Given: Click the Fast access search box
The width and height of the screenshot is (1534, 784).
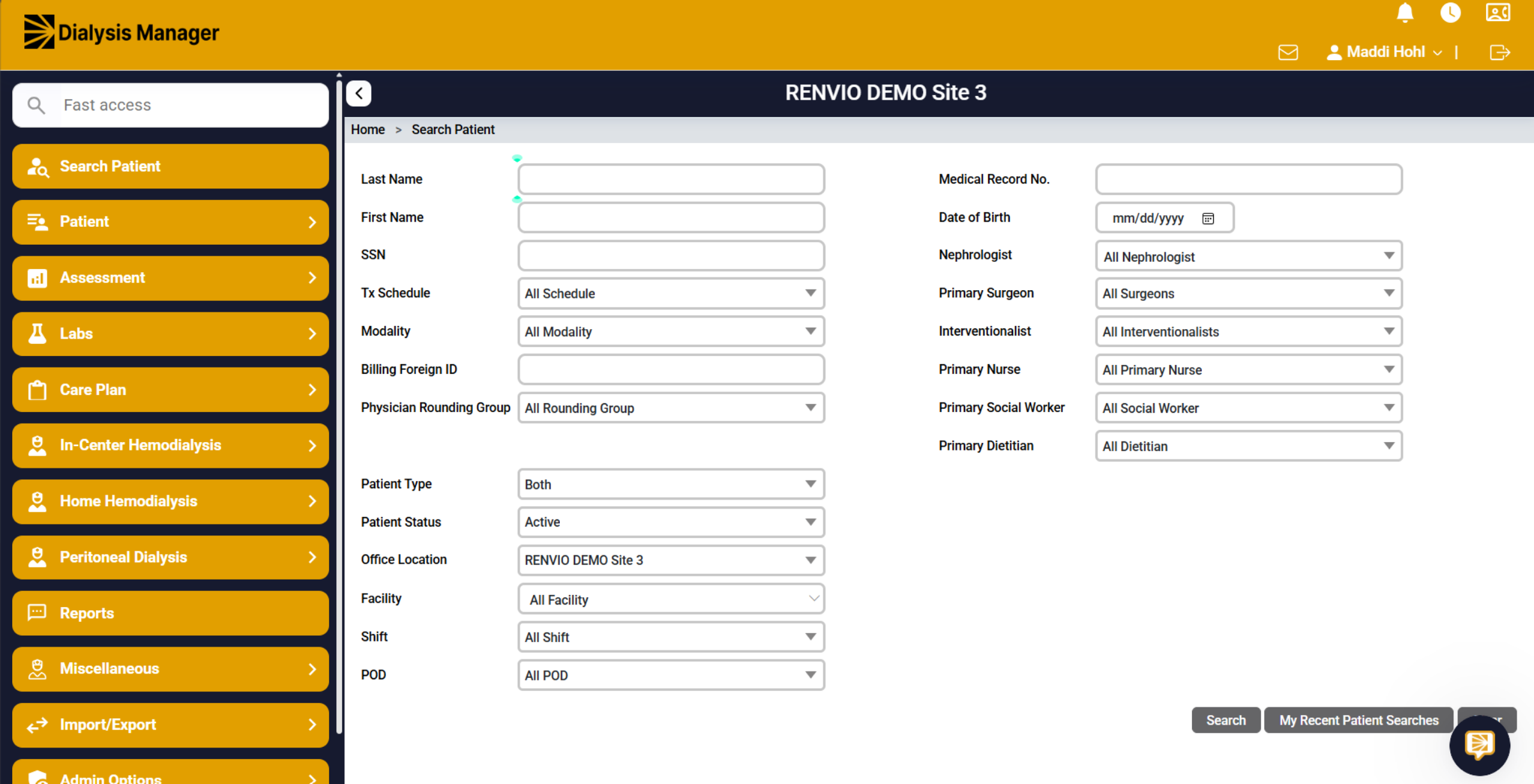Looking at the screenshot, I should tap(171, 105).
